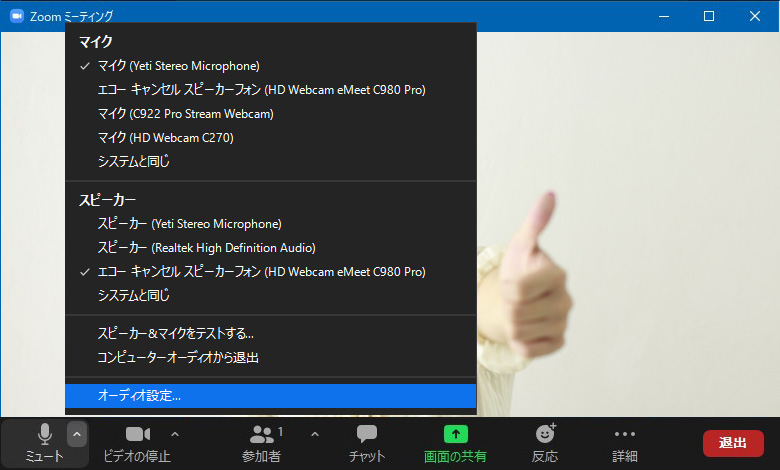Open the 参加者 participants panel
The height and width of the screenshot is (470, 780).
tap(264, 435)
